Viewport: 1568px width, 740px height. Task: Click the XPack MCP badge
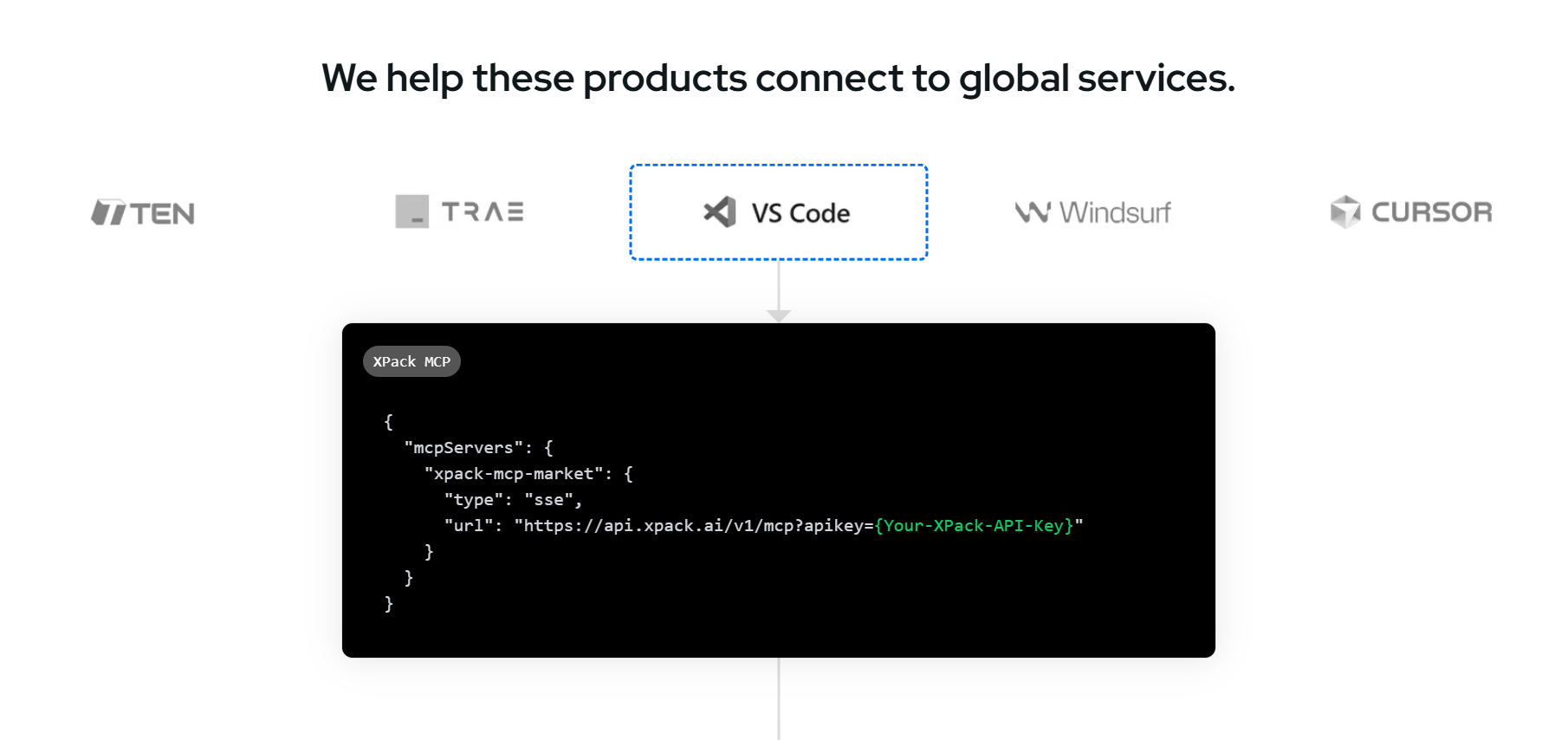[411, 361]
